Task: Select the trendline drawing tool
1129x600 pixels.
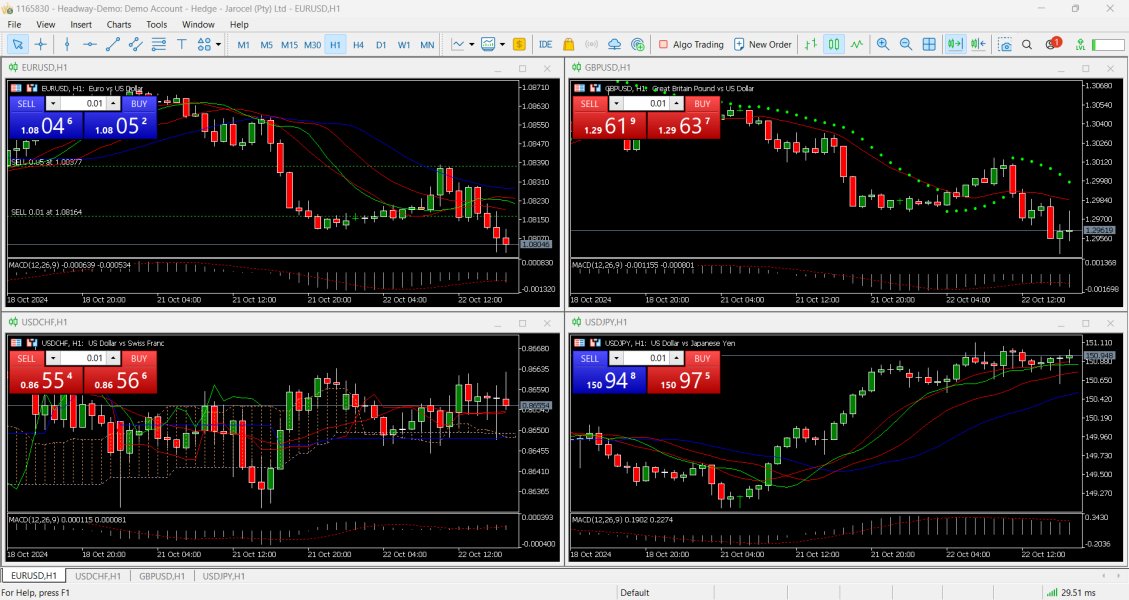Action: (113, 45)
